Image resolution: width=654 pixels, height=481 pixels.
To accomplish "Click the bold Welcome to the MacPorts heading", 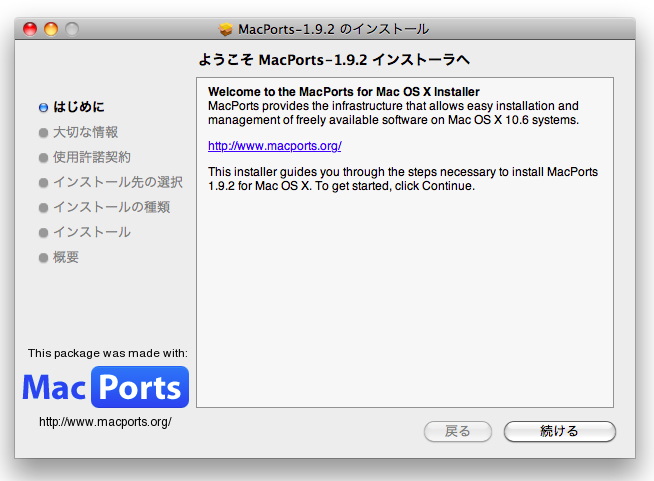I will coord(344,92).
